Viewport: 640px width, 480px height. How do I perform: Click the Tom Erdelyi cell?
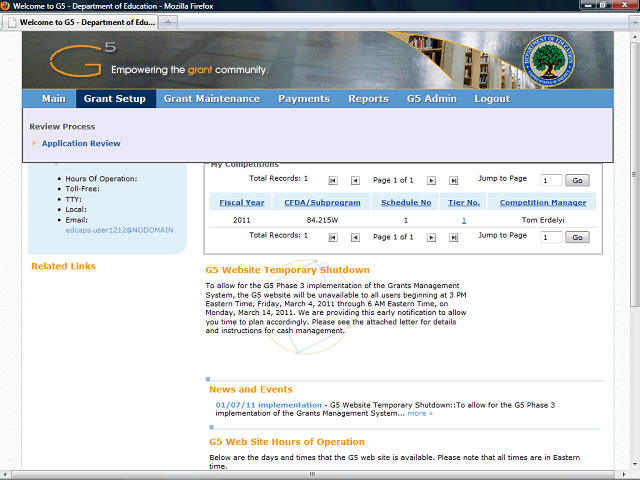tap(543, 220)
